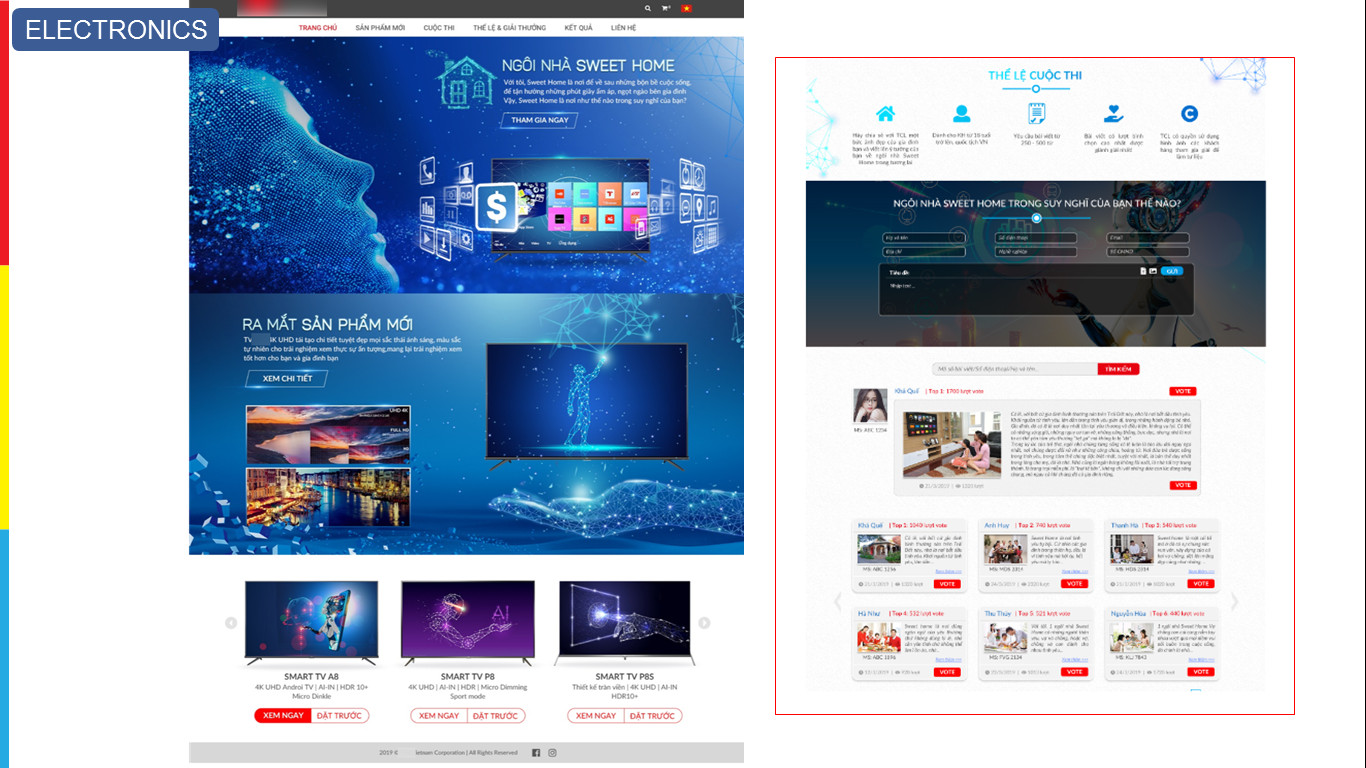Open Khả Quế profile photo
1366x768 pixels.
tap(870, 405)
